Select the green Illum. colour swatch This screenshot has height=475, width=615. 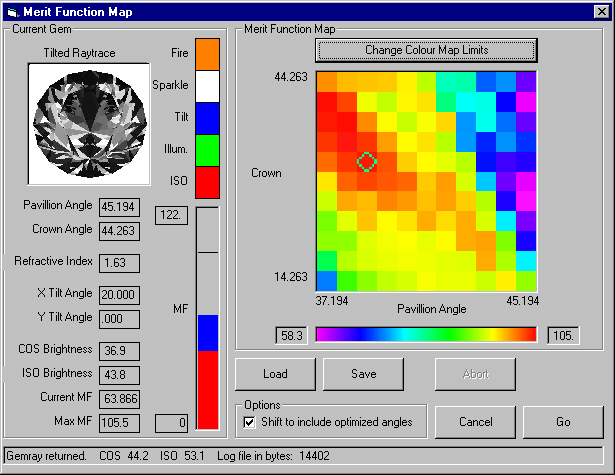pyautogui.click(x=207, y=151)
